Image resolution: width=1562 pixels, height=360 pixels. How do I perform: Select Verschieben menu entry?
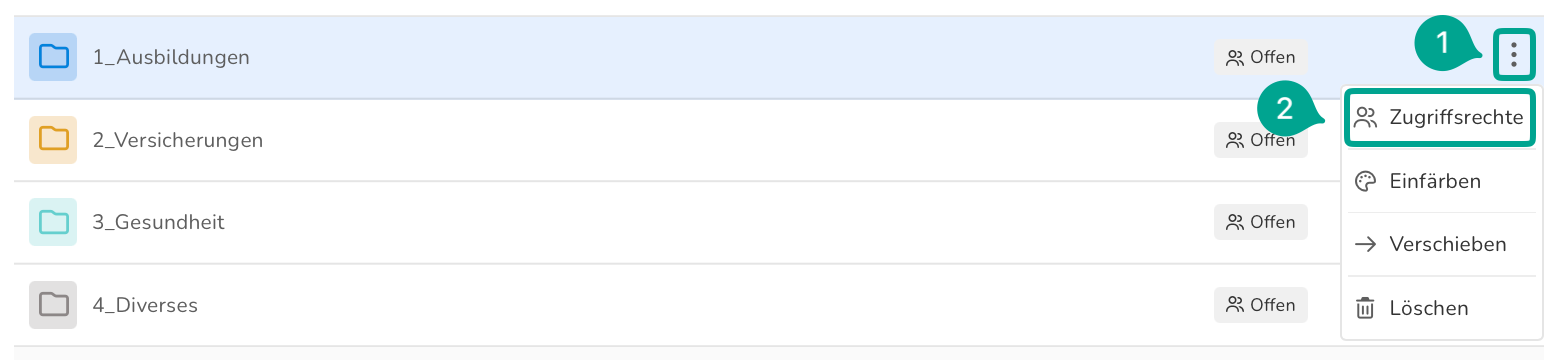coord(1439,244)
